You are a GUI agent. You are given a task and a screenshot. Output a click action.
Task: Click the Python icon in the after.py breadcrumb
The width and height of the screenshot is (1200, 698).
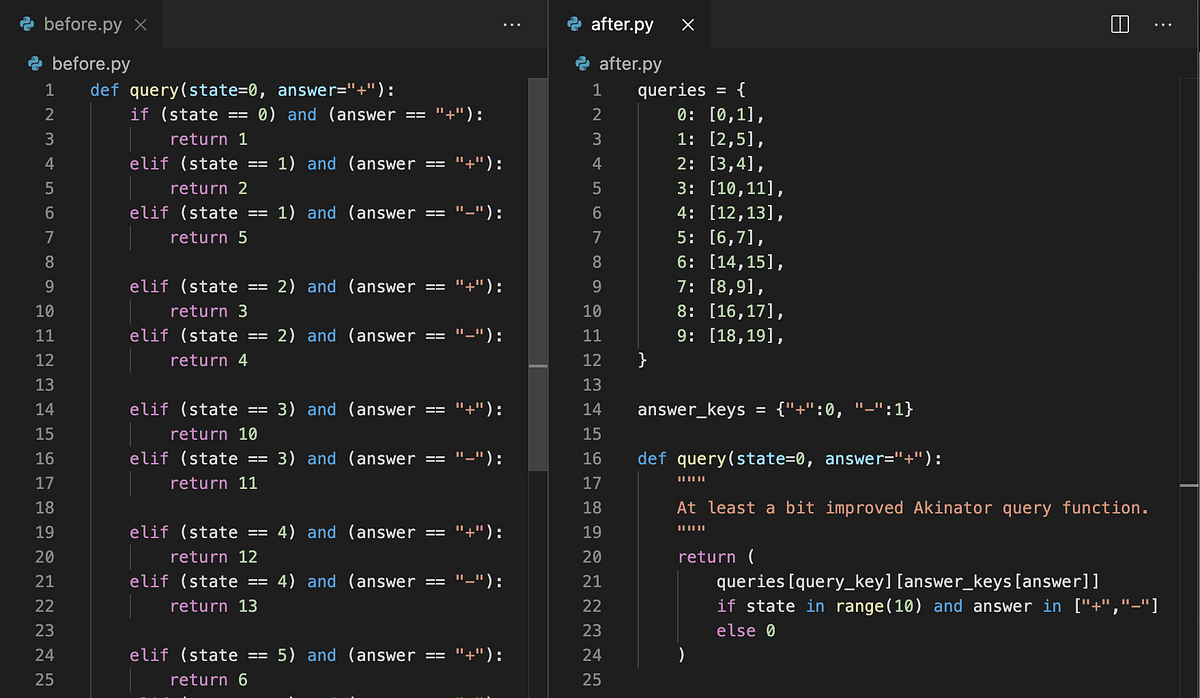582,63
